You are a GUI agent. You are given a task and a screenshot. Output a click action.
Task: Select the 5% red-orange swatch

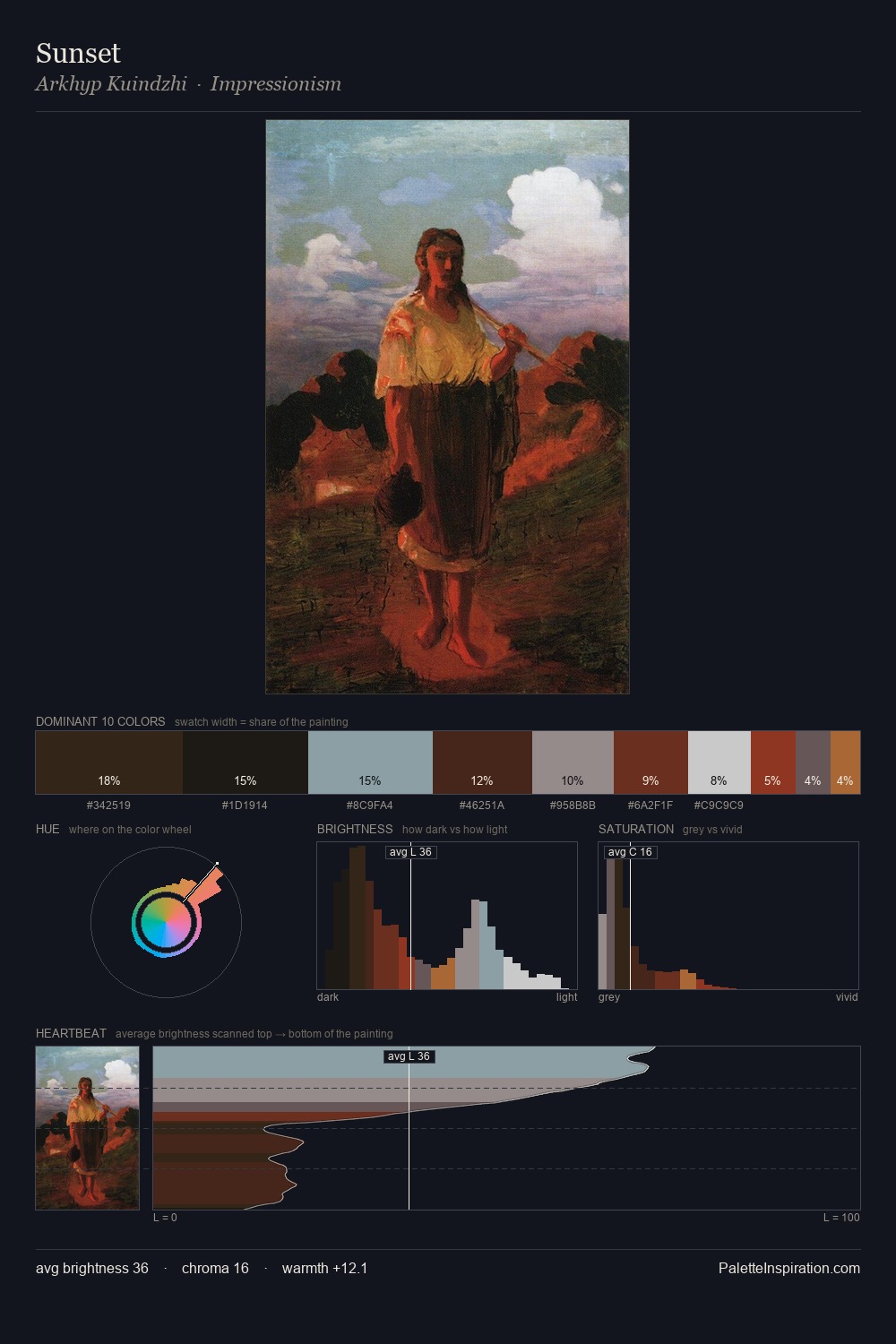point(773,762)
